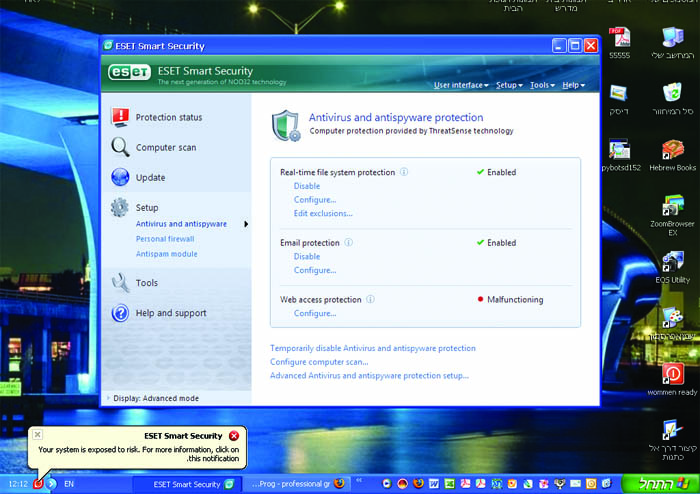Click ESET icon in window title bar

tap(108, 46)
